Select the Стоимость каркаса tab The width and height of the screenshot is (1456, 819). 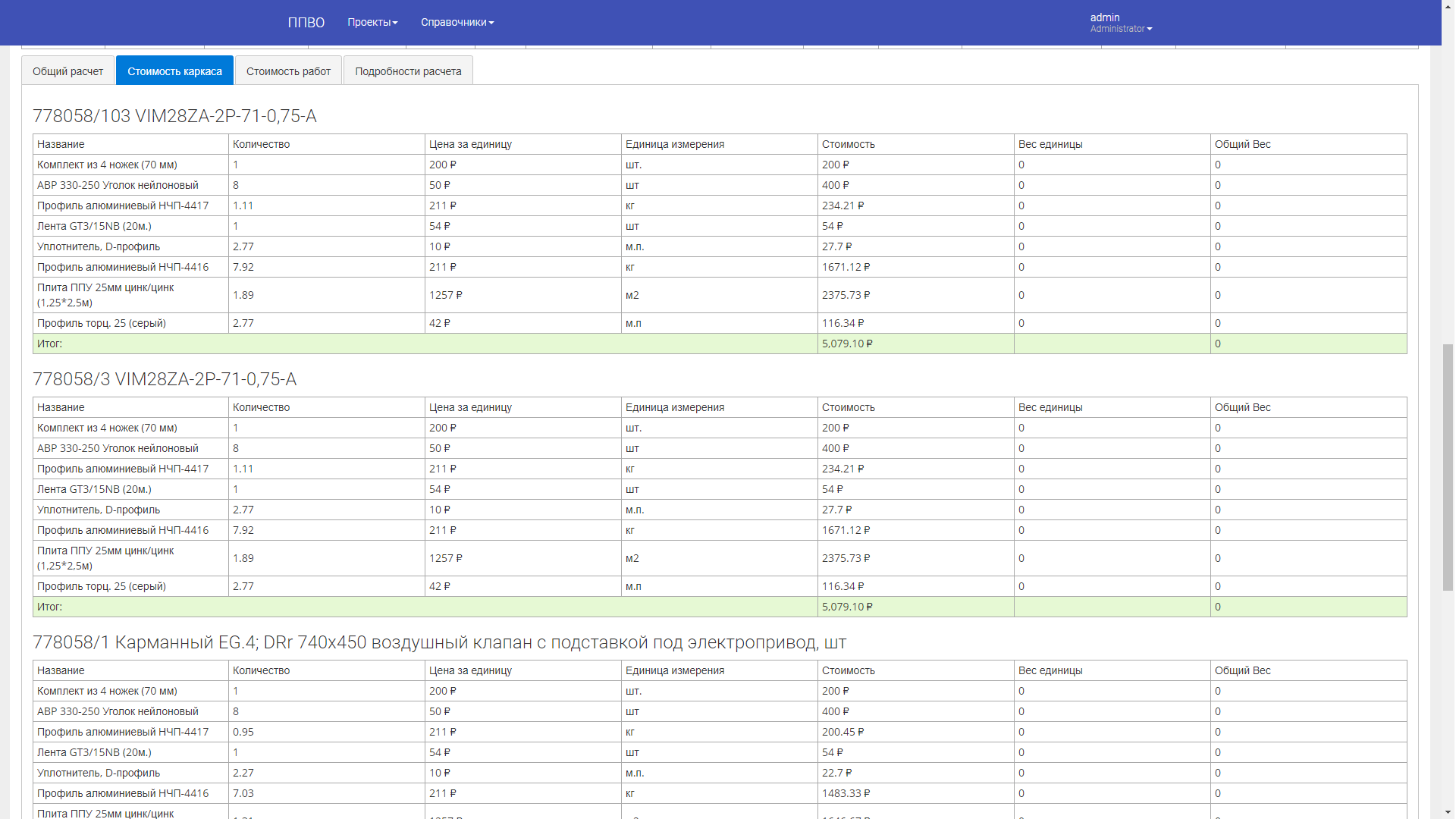pos(174,71)
